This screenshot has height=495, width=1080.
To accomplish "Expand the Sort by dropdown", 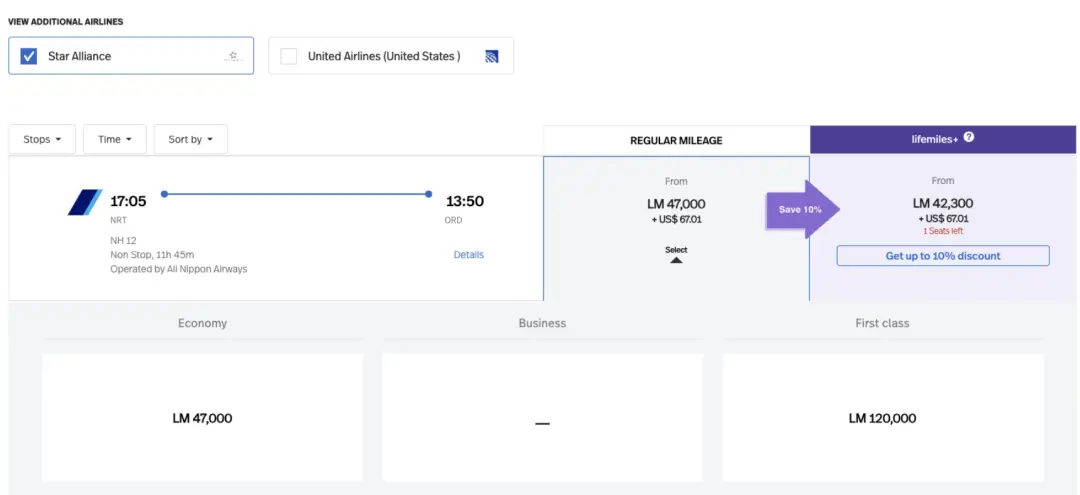I will [x=190, y=139].
